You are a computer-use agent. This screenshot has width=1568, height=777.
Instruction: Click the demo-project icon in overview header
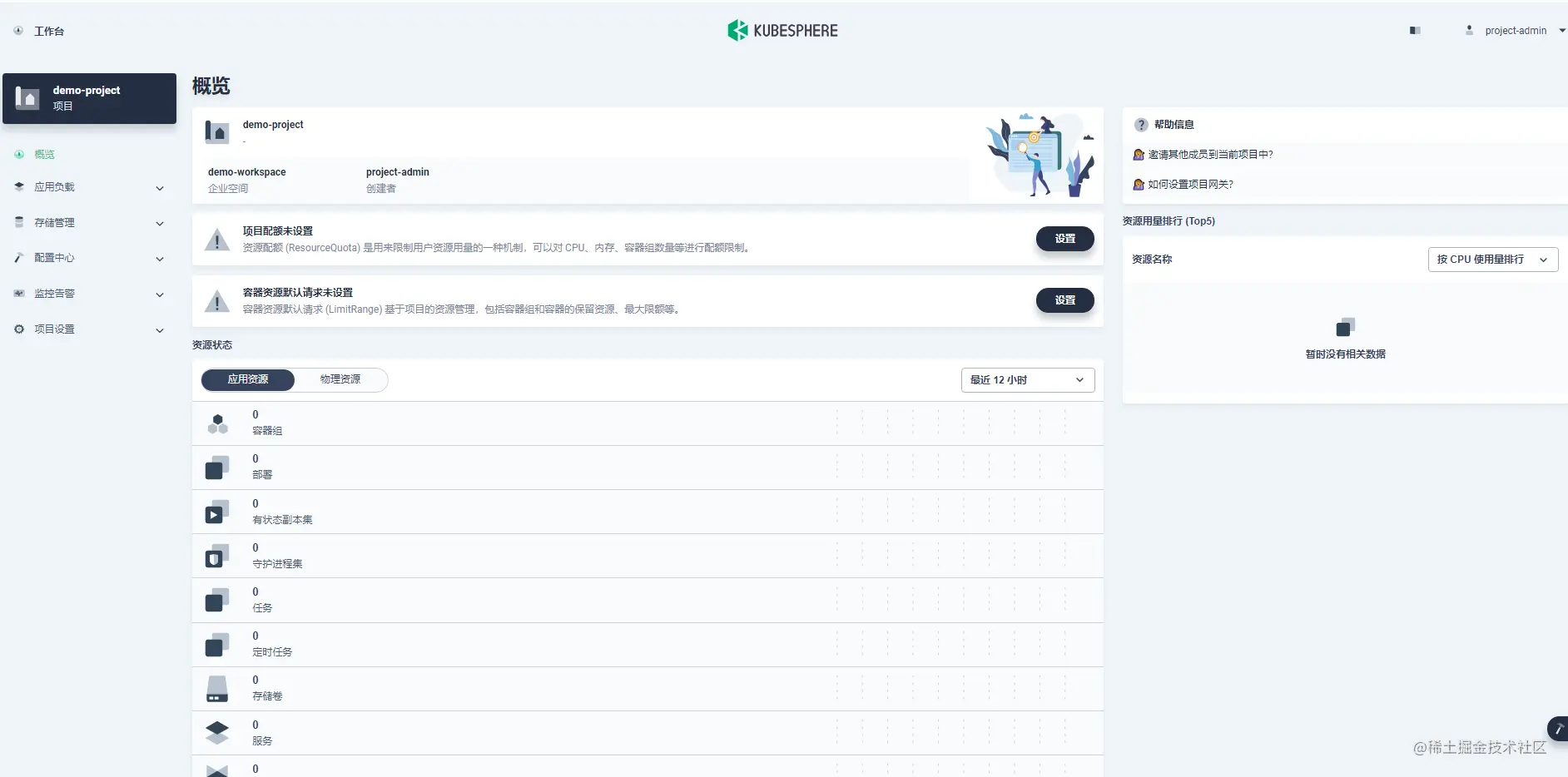click(217, 132)
